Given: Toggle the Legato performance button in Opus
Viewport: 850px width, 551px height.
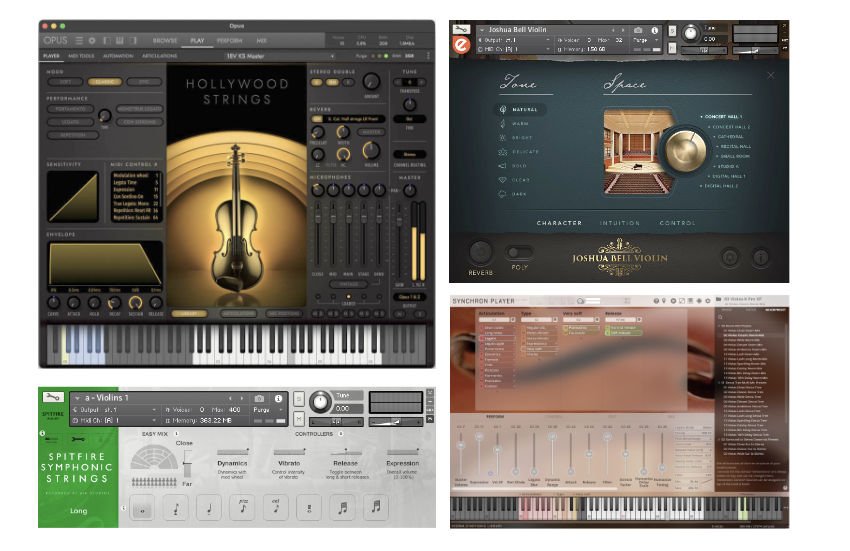Looking at the screenshot, I should [x=70, y=122].
